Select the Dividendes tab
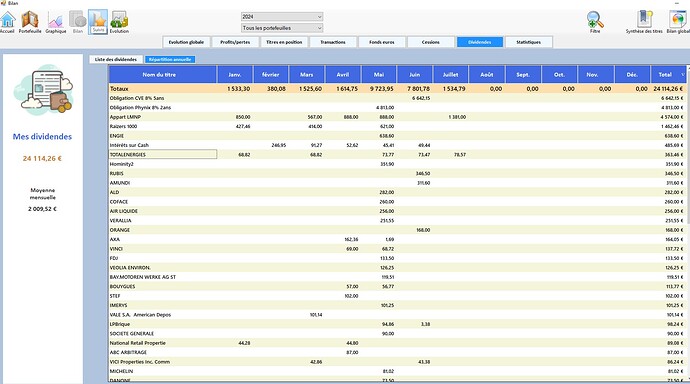Image resolution: width=690 pixels, height=384 pixels. [x=480, y=42]
